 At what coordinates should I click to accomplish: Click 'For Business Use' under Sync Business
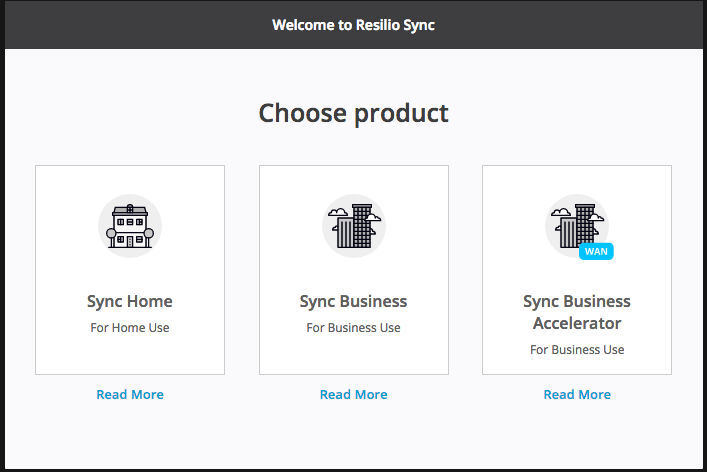click(x=354, y=328)
